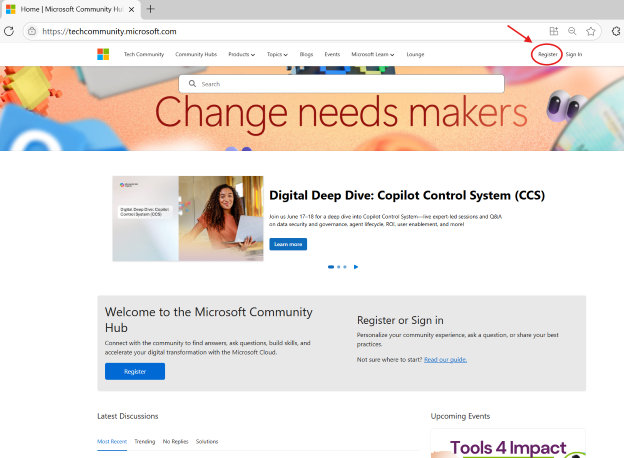Switch to the Most Recent tab
Image resolution: width=624 pixels, height=458 pixels.
coord(112,441)
